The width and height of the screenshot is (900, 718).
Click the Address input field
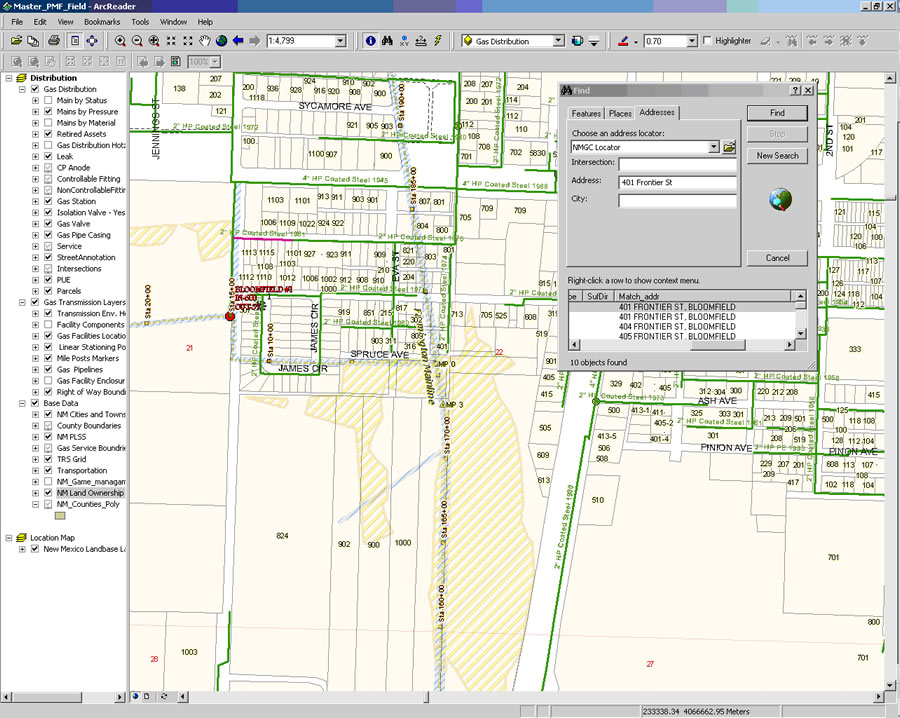[x=677, y=182]
